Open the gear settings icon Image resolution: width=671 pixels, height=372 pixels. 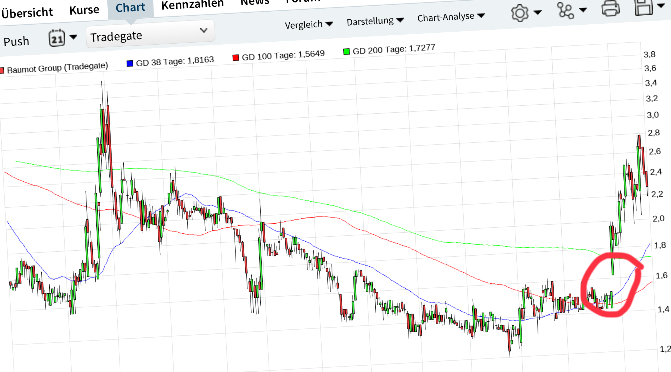point(520,13)
